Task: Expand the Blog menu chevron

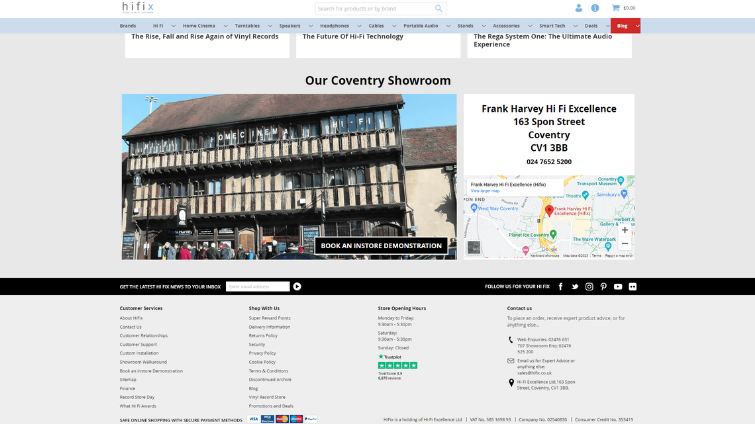Action: click(637, 26)
